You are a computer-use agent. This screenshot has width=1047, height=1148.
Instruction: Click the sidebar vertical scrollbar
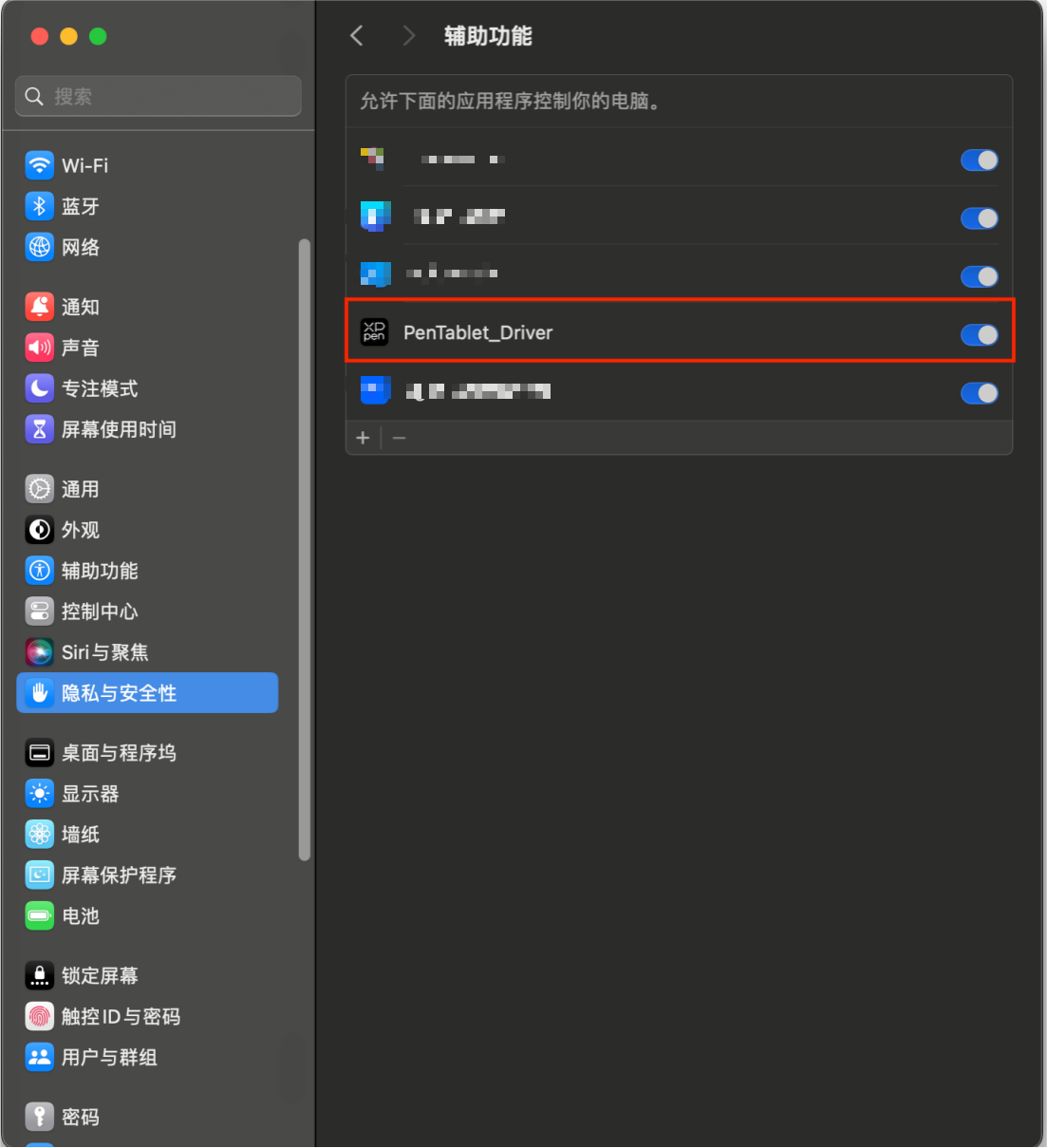[305, 551]
